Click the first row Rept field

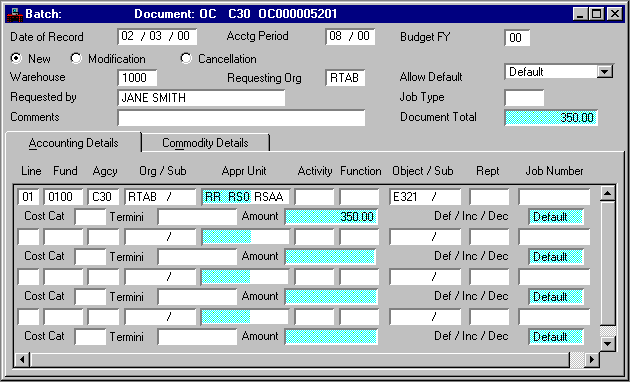489,197
